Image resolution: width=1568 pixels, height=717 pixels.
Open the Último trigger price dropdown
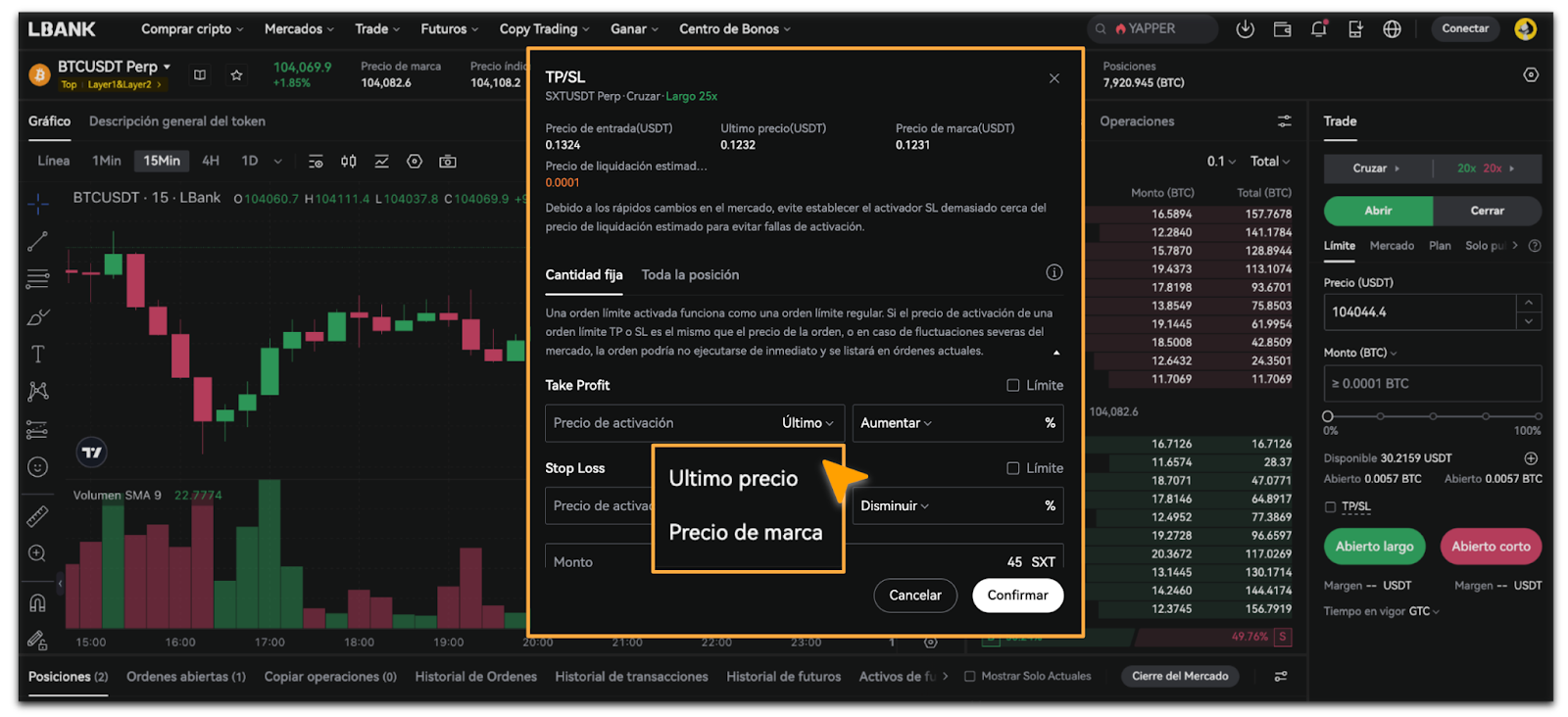pyautogui.click(x=808, y=423)
